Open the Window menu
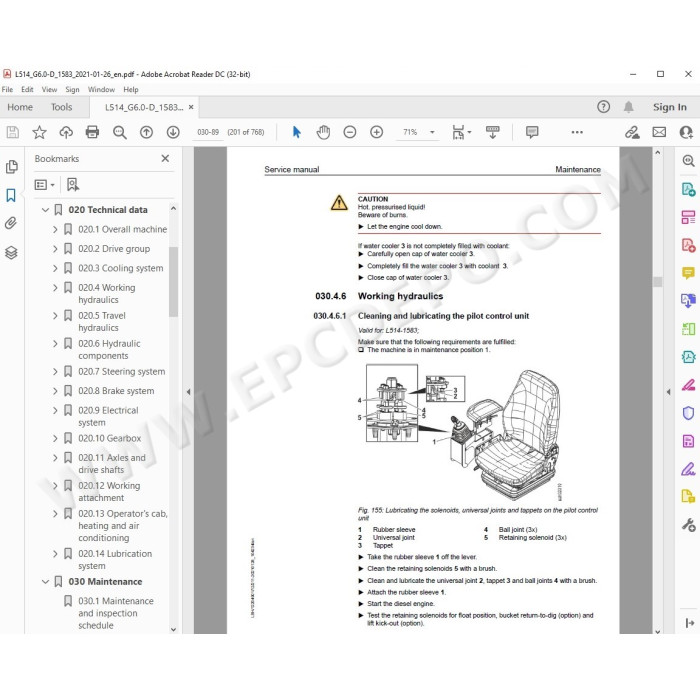700x700 pixels. coord(101,89)
